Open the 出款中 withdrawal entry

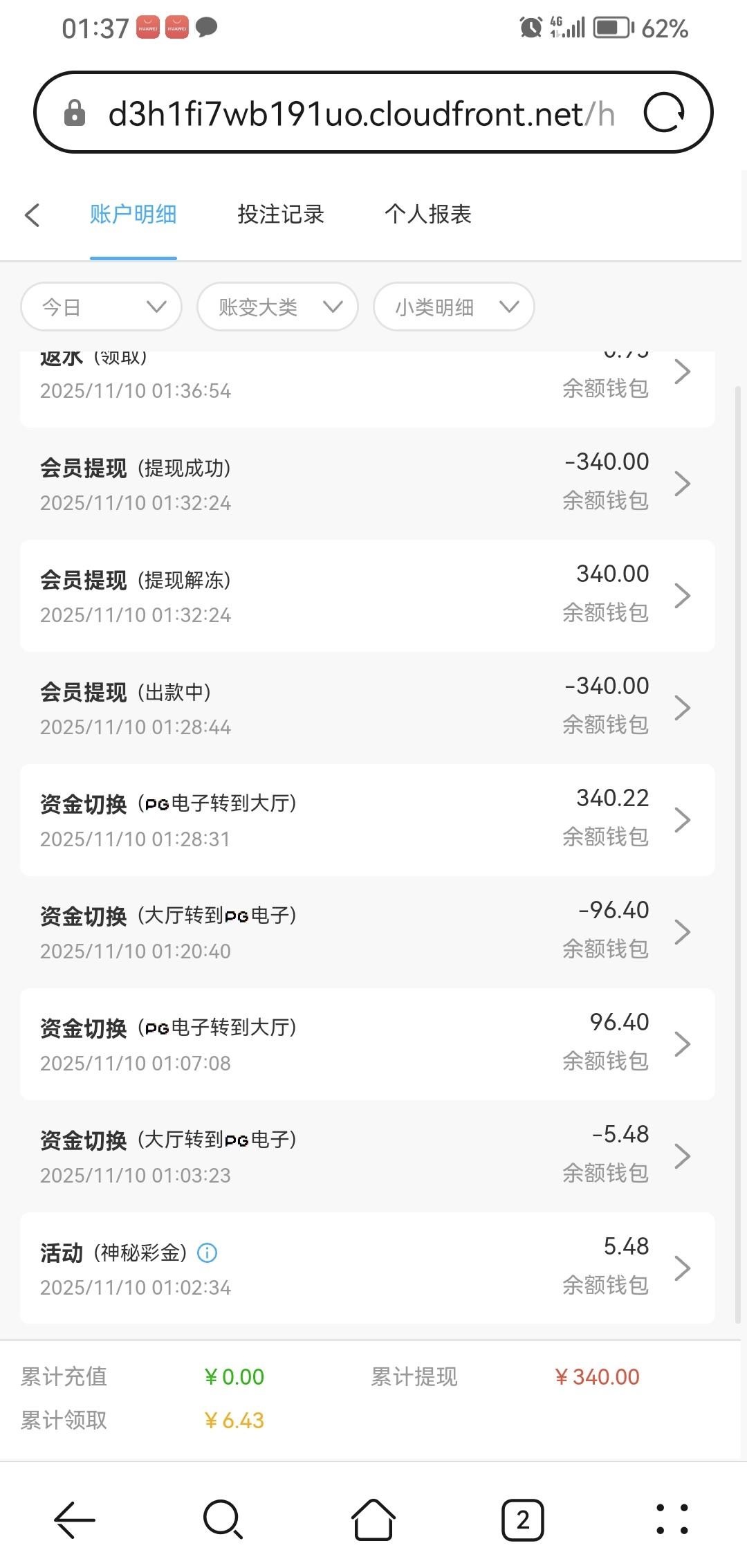tap(367, 708)
